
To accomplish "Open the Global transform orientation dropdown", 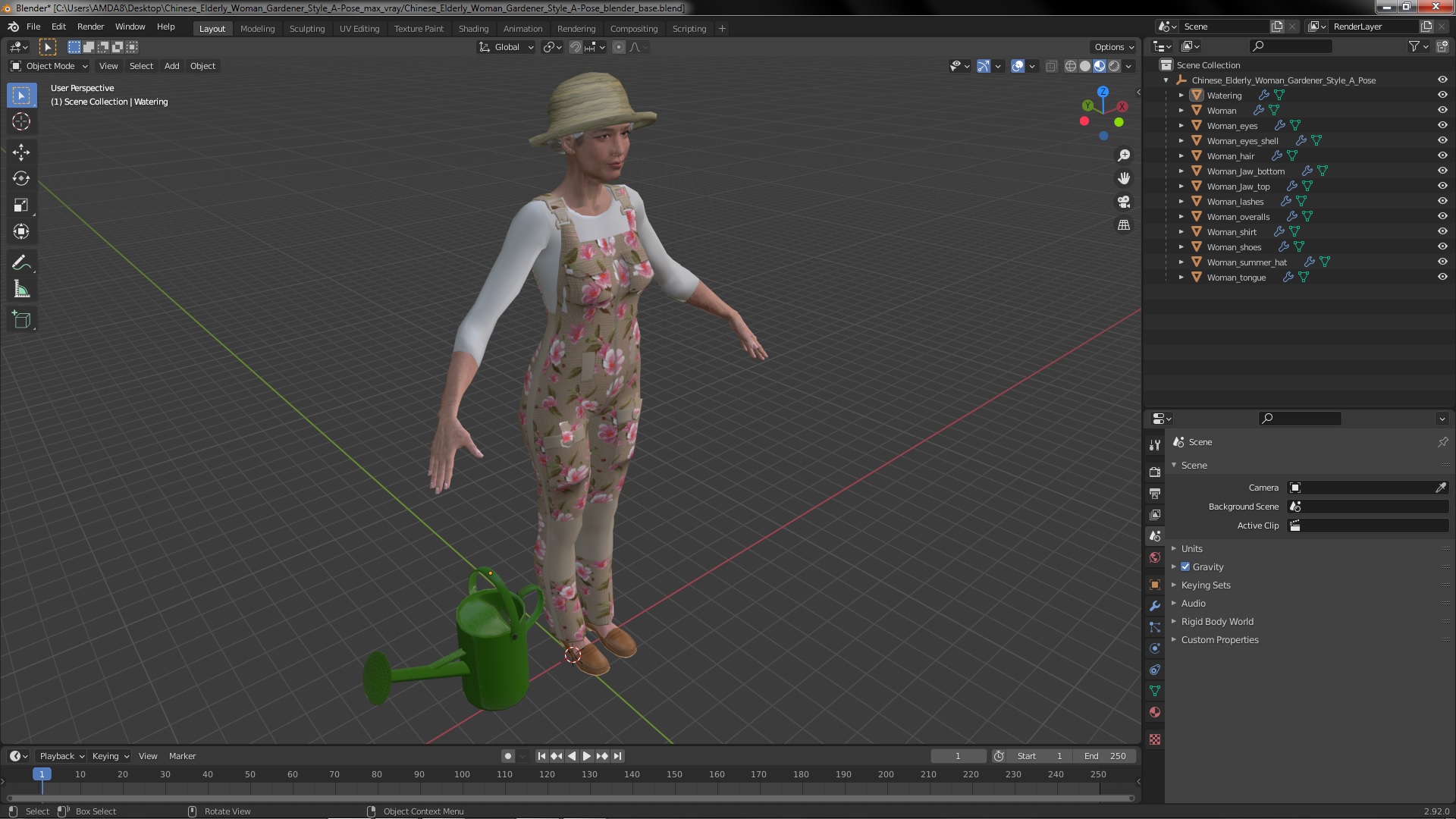I will point(506,47).
